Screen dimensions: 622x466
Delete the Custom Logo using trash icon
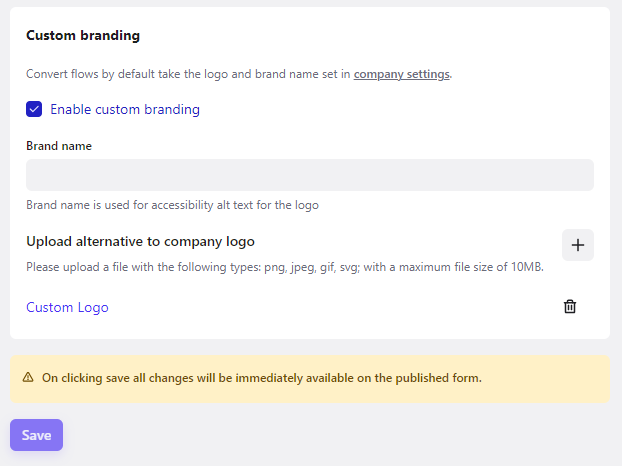pos(570,307)
